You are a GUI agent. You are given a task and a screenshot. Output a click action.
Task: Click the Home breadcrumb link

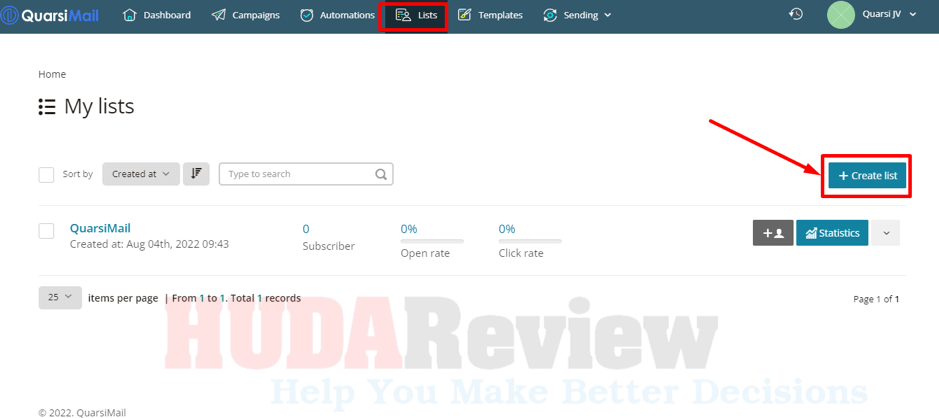pos(52,74)
